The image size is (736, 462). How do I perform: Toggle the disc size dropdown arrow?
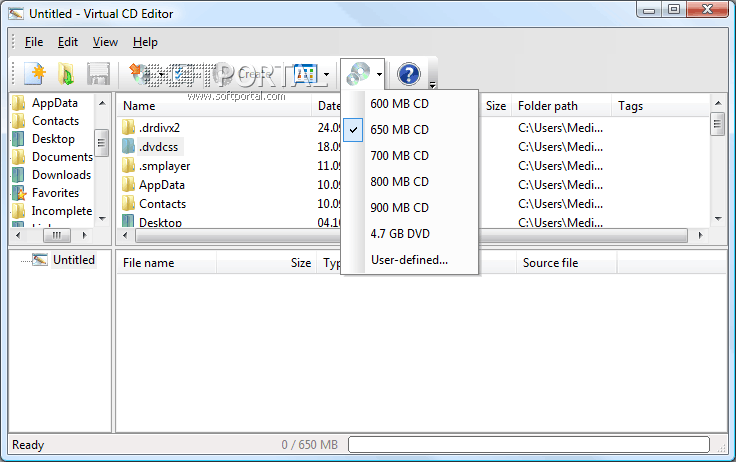(x=379, y=74)
